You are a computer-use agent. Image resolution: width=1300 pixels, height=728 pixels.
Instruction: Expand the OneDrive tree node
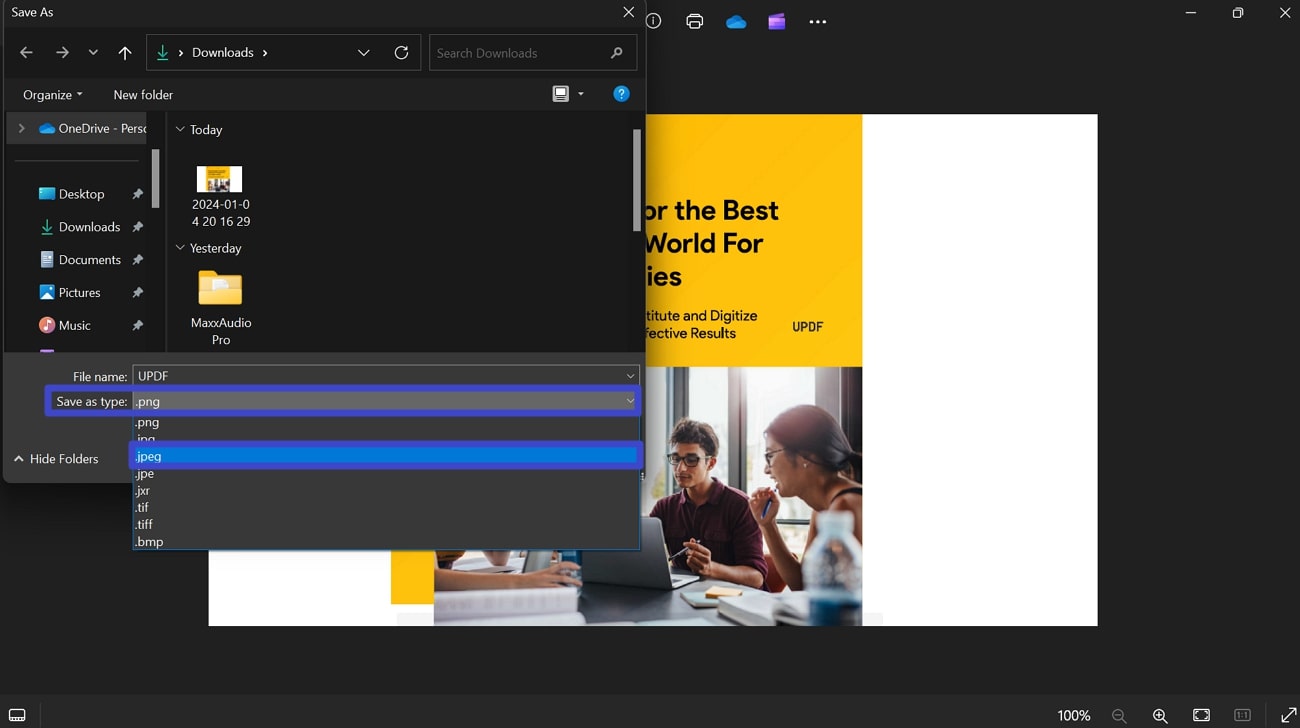pos(21,128)
